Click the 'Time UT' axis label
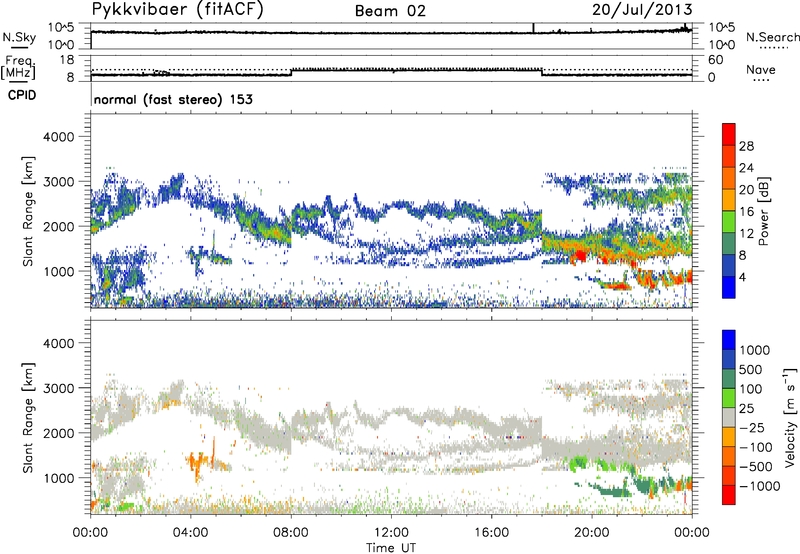The image size is (800, 554). coord(391,548)
